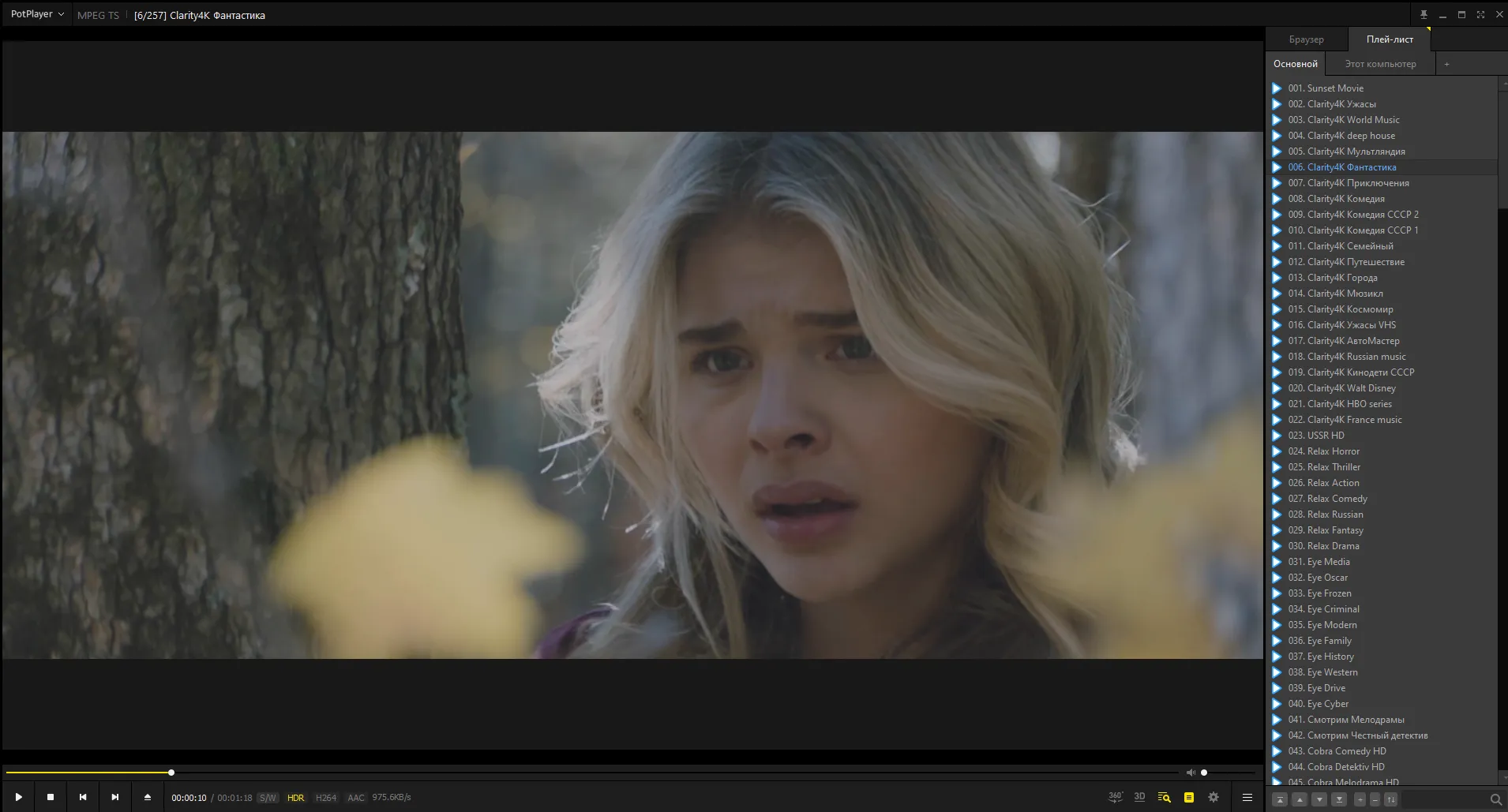The height and width of the screenshot is (812, 1508).
Task: Select 015. Clarity4K Космомир entry
Action: pos(1383,309)
